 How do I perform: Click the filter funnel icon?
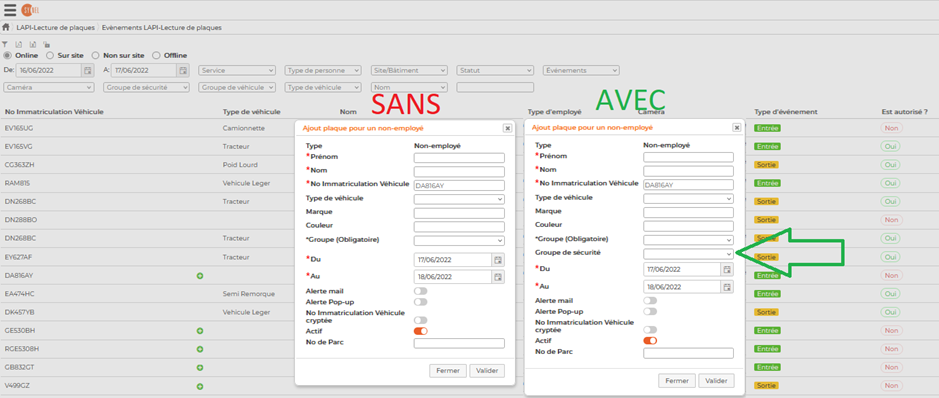[x=5, y=44]
